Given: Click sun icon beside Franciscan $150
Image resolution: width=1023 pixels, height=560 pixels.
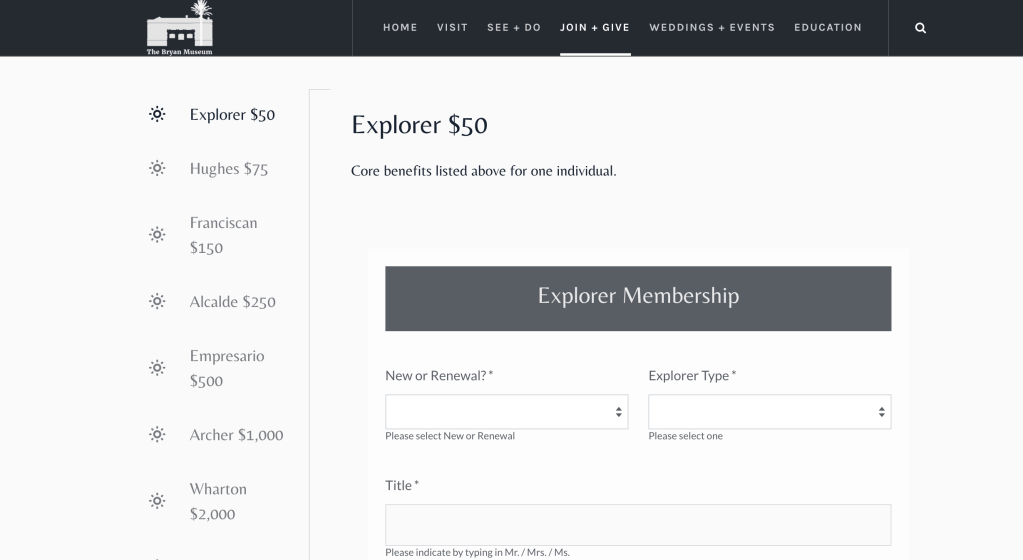Looking at the screenshot, I should pos(157,235).
